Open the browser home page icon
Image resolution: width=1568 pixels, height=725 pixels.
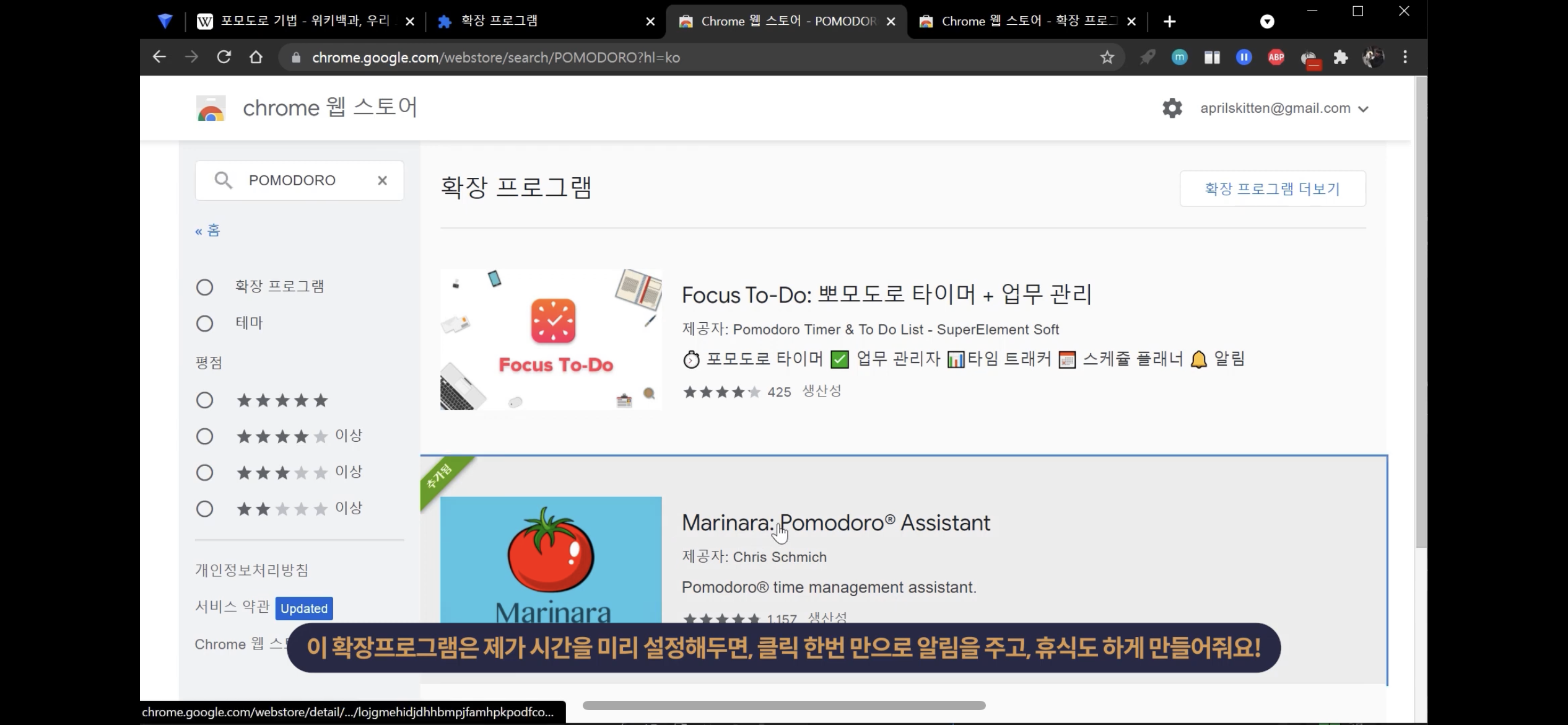[256, 57]
